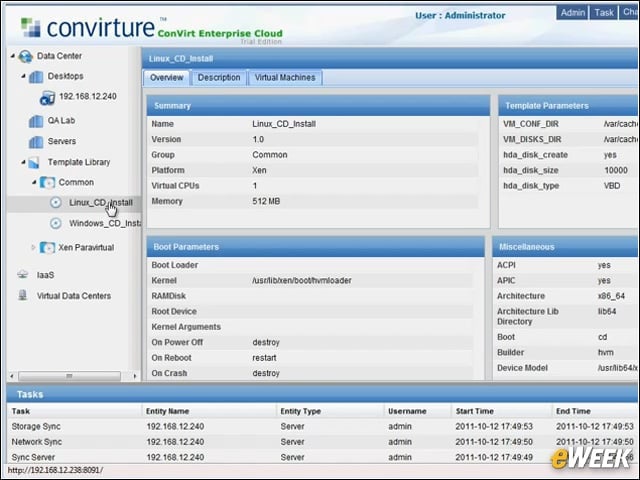Collapse the Desktops tree node
The height and width of the screenshot is (480, 640).
point(23,76)
